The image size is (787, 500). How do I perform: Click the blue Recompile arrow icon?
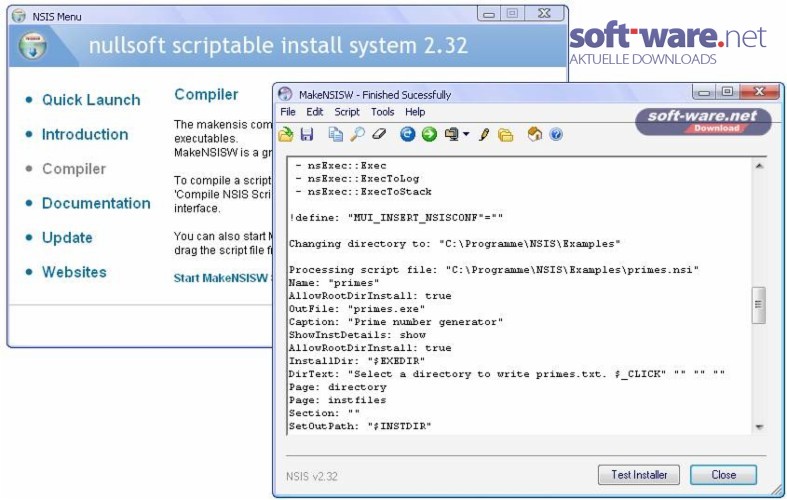pyautogui.click(x=408, y=134)
